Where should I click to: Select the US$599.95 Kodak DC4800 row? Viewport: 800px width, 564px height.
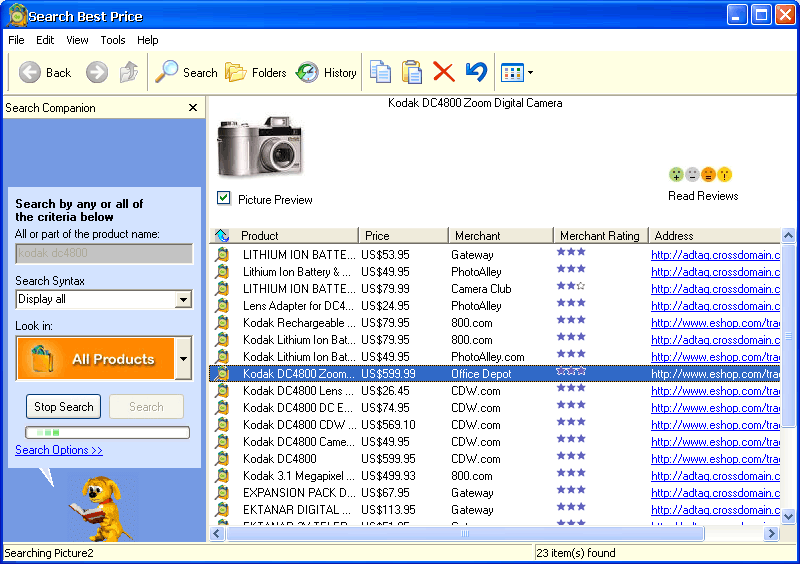point(495,458)
